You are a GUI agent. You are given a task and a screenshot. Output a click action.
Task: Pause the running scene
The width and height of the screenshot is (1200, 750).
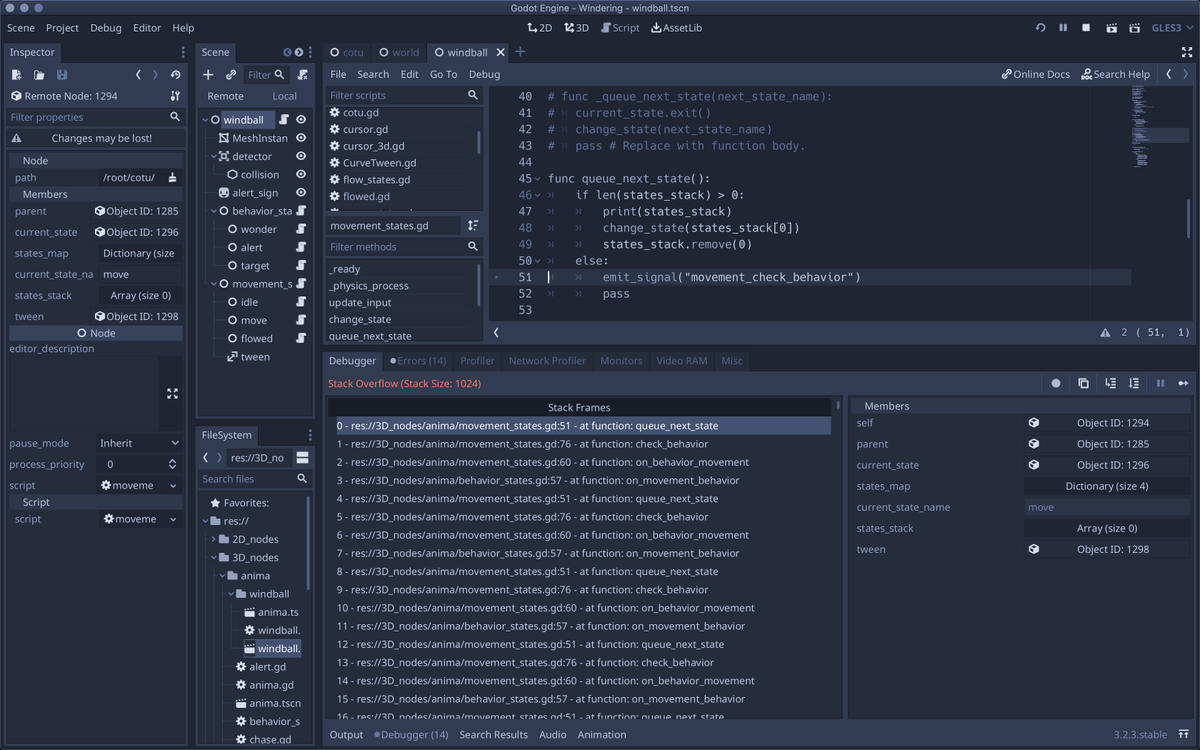[x=1063, y=28]
